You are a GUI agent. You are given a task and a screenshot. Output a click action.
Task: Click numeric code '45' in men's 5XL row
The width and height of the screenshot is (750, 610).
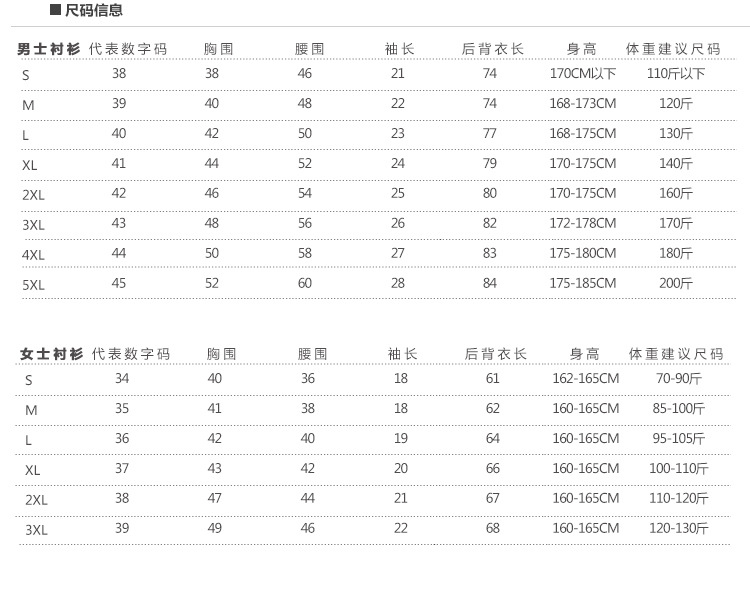click(x=119, y=283)
